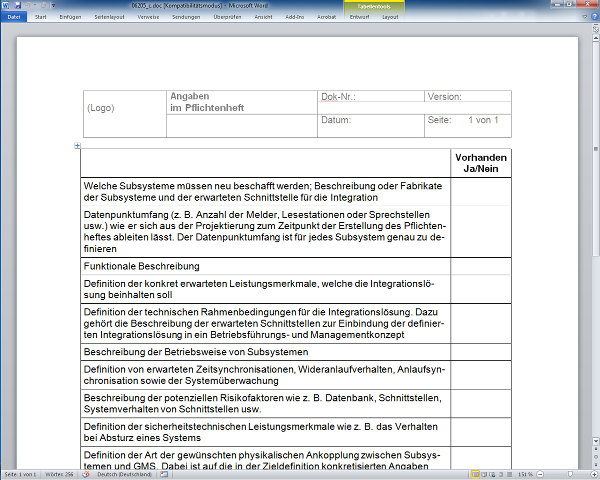Click the table move handle icon

click(78, 146)
